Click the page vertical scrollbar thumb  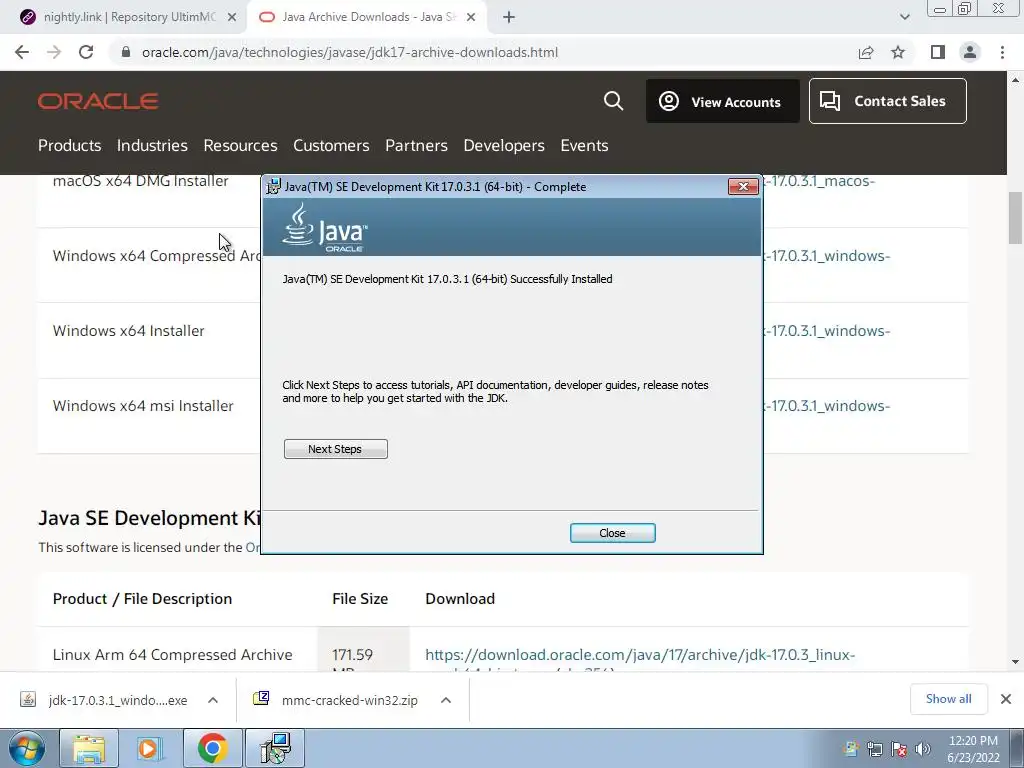tap(1015, 217)
